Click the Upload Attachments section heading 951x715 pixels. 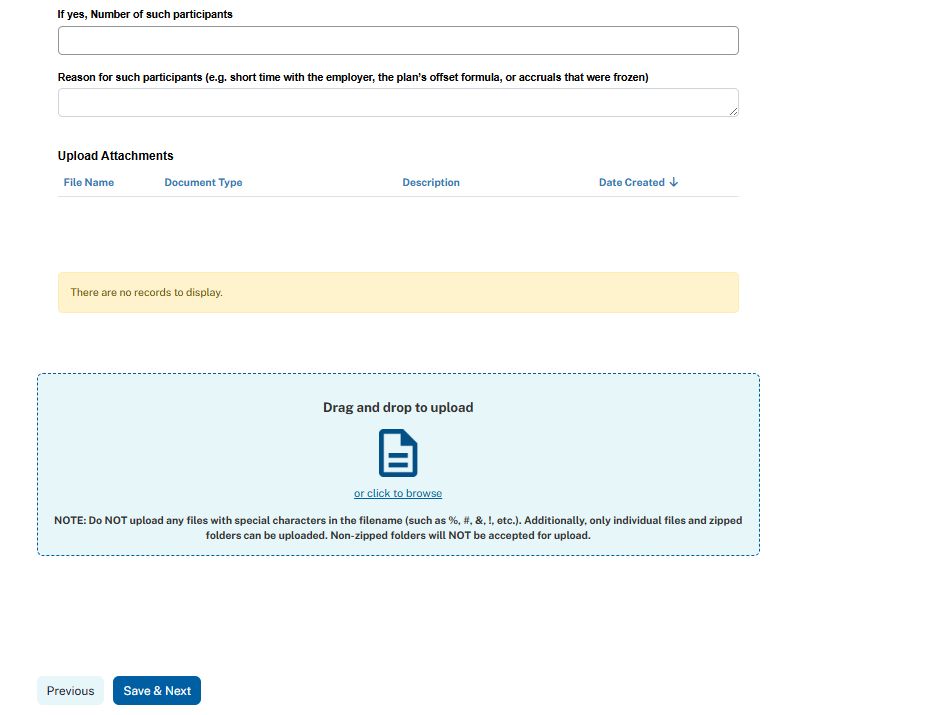116,156
